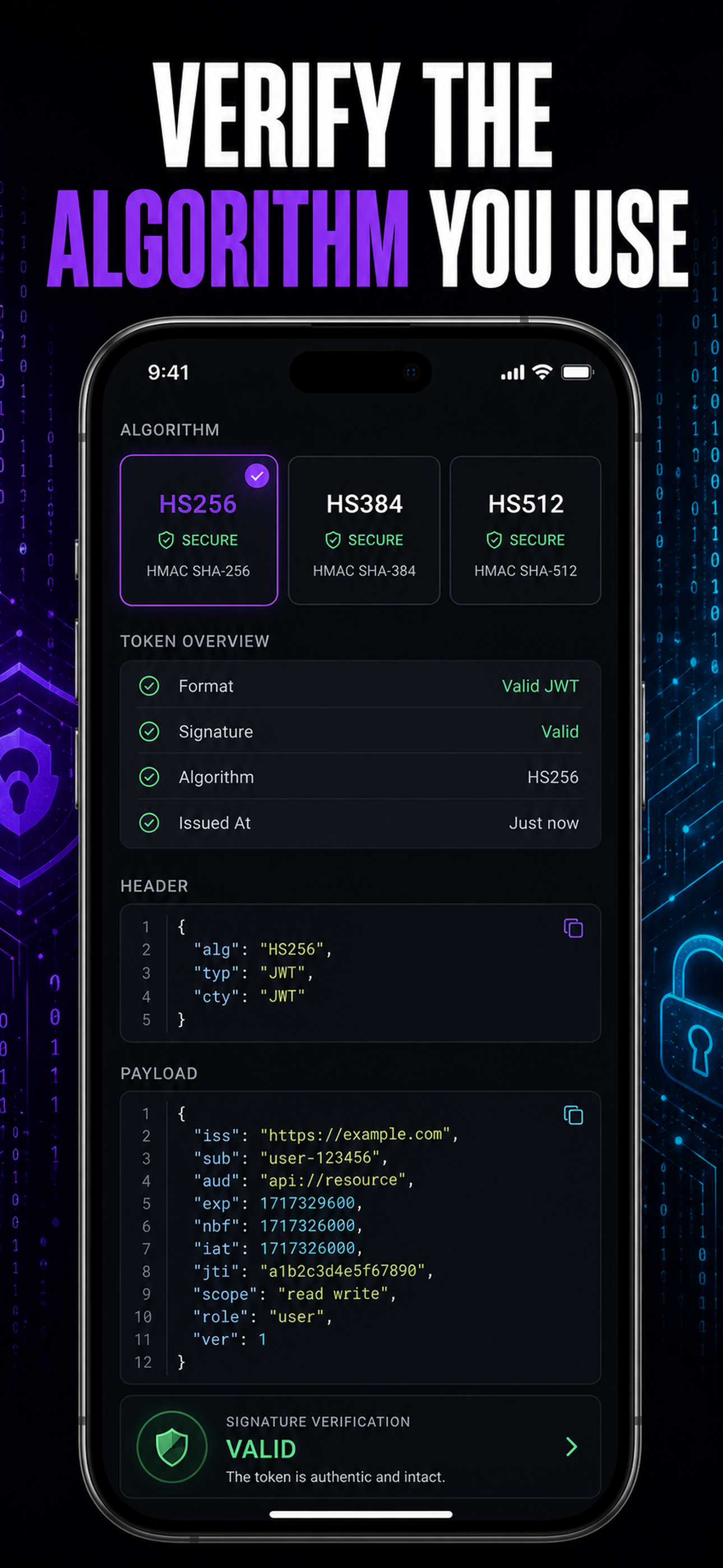This screenshot has width=723, height=1568.
Task: Tap the VALID status text
Action: click(261, 1449)
